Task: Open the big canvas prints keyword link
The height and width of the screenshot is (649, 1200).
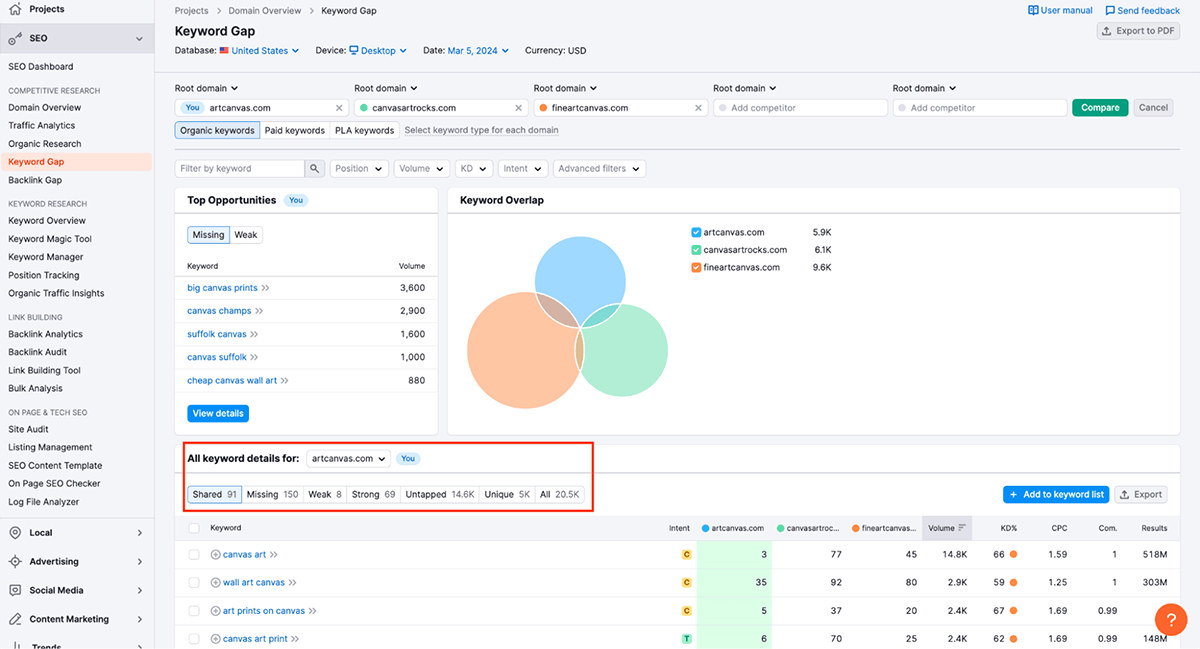Action: point(224,289)
